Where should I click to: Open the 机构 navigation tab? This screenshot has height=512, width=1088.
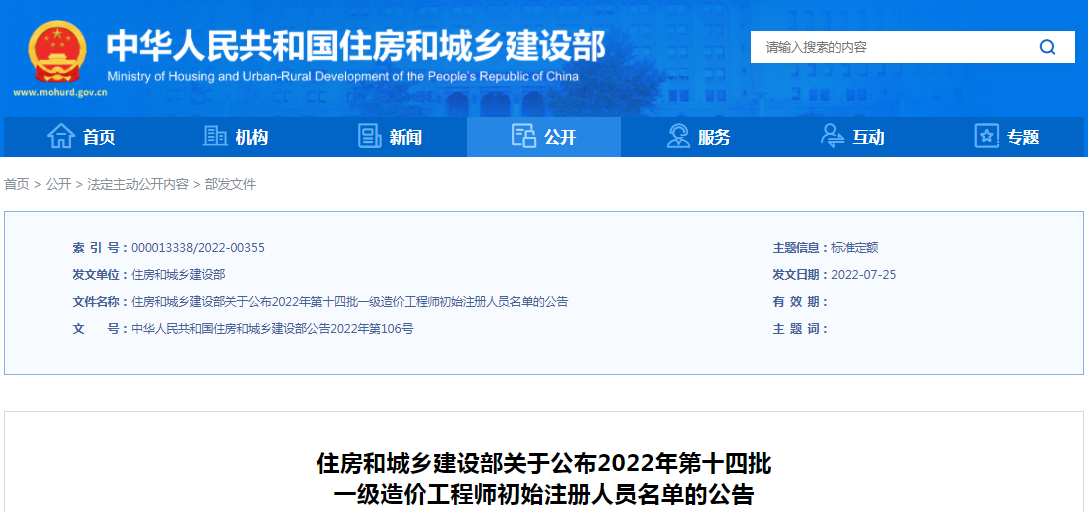pyautogui.click(x=235, y=137)
